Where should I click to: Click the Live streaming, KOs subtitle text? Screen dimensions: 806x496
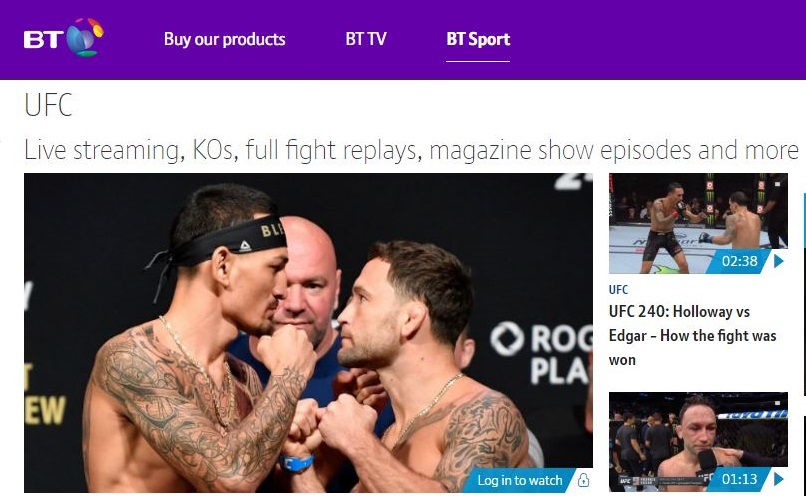(411, 151)
